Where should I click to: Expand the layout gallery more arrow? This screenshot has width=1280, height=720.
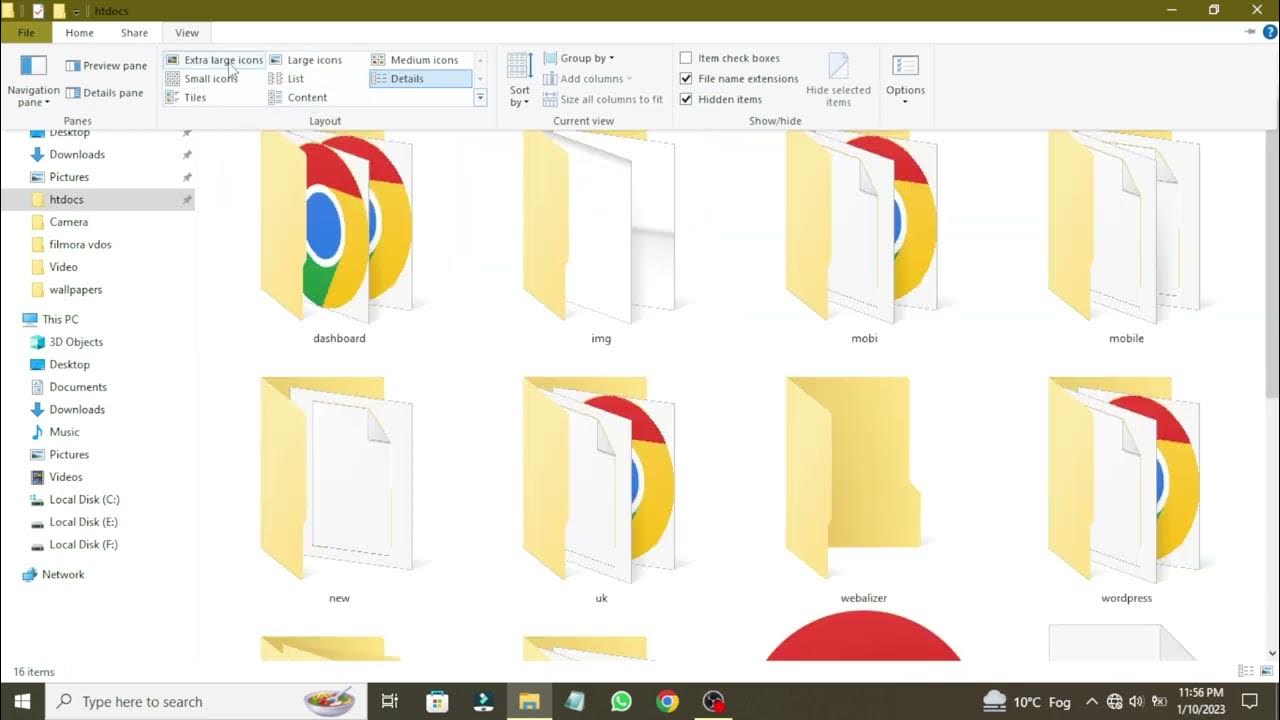480,97
